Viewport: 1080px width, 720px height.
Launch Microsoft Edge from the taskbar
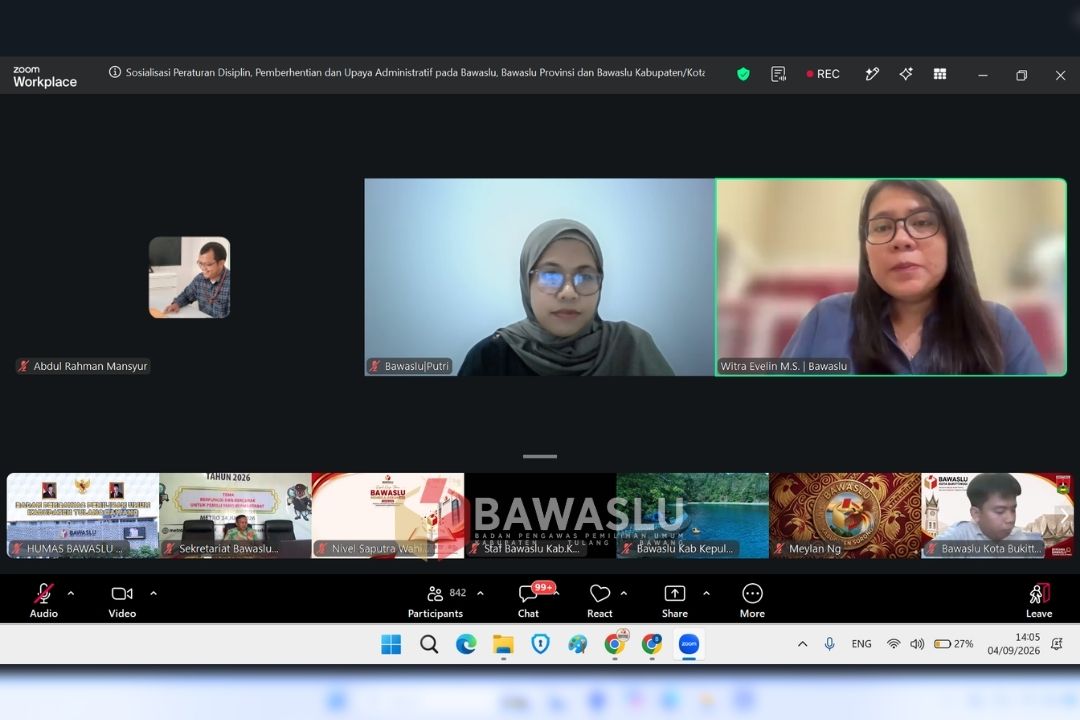(466, 644)
